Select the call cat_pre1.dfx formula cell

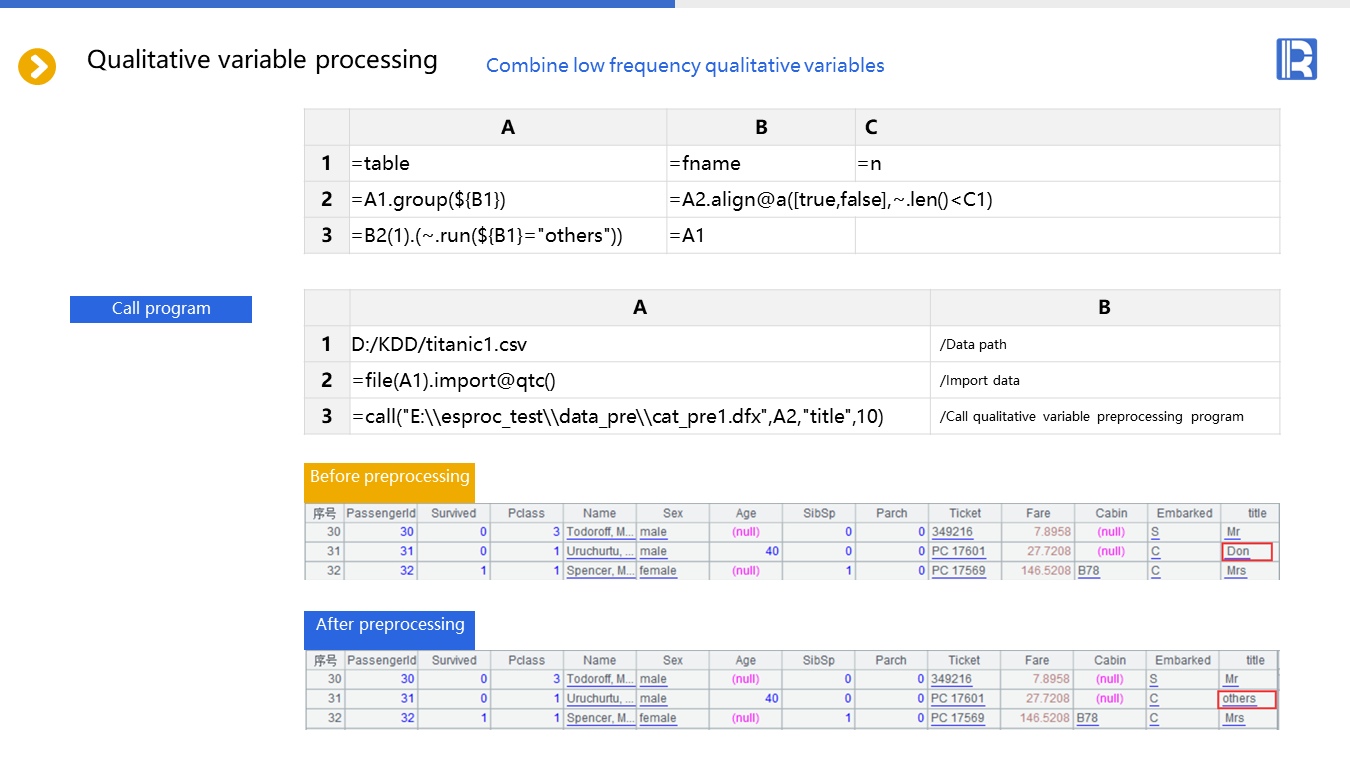pos(639,416)
